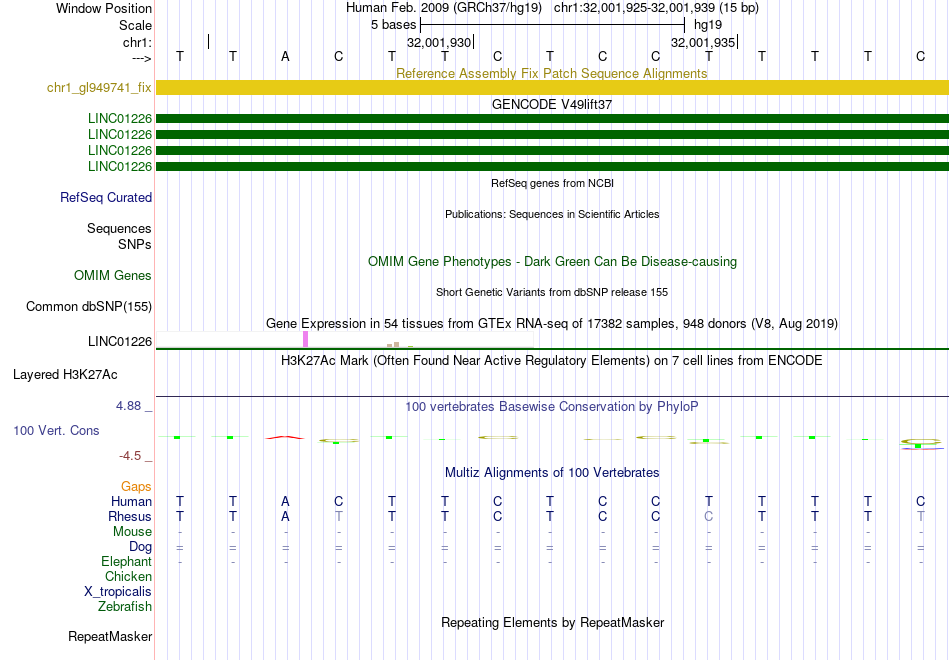
Task: Click the PhyloP minimum value -4.5
Action: point(130,456)
